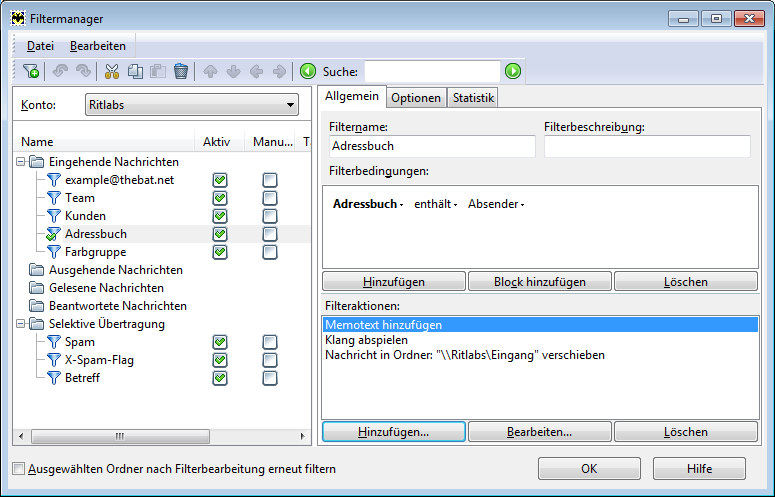Select the Kunden filter entry
775x497 pixels.
click(x=85, y=216)
